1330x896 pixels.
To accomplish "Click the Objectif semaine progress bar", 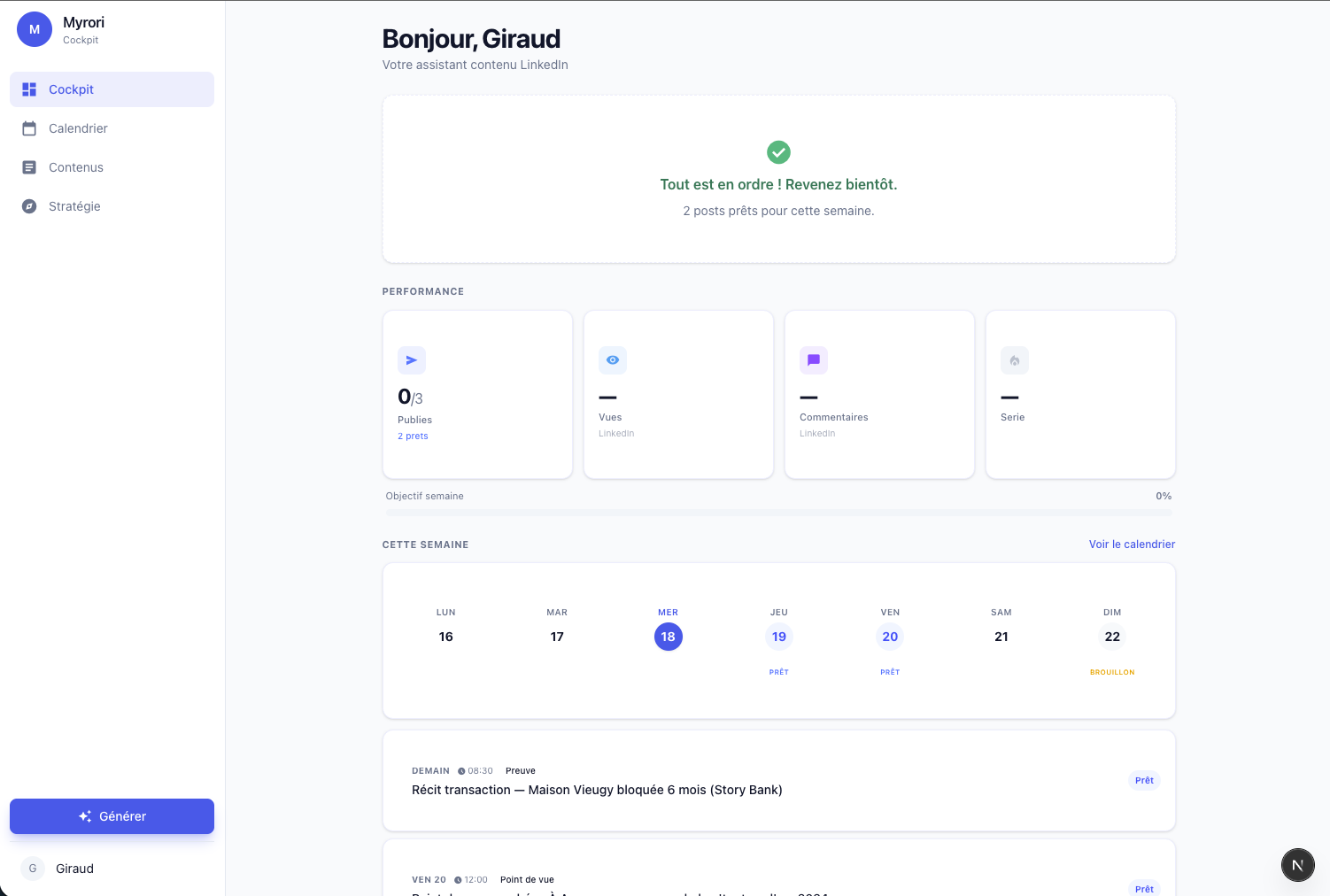I will pos(778,512).
